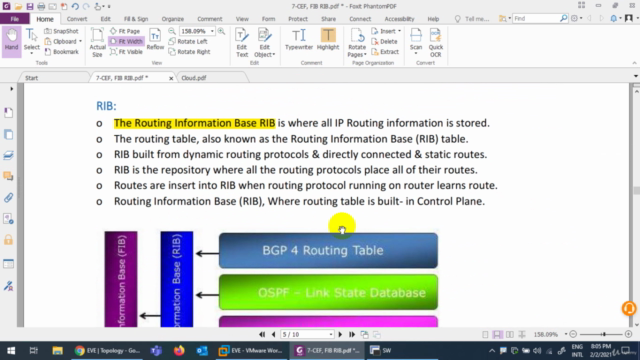Image resolution: width=640 pixels, height=360 pixels.
Task: Add a Bookmark from the ribbon
Action: [61, 52]
